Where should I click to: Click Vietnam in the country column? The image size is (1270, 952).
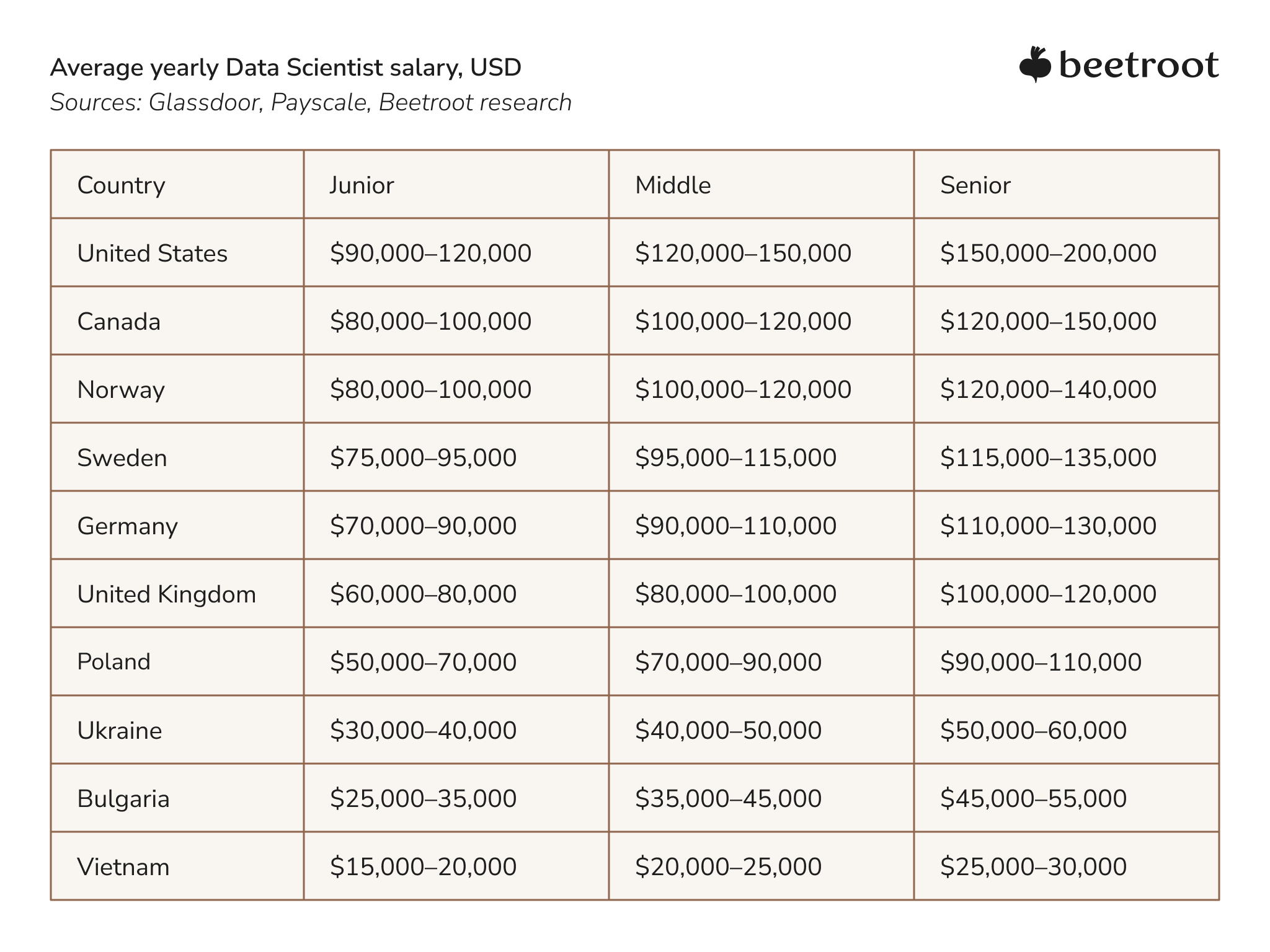[x=123, y=866]
